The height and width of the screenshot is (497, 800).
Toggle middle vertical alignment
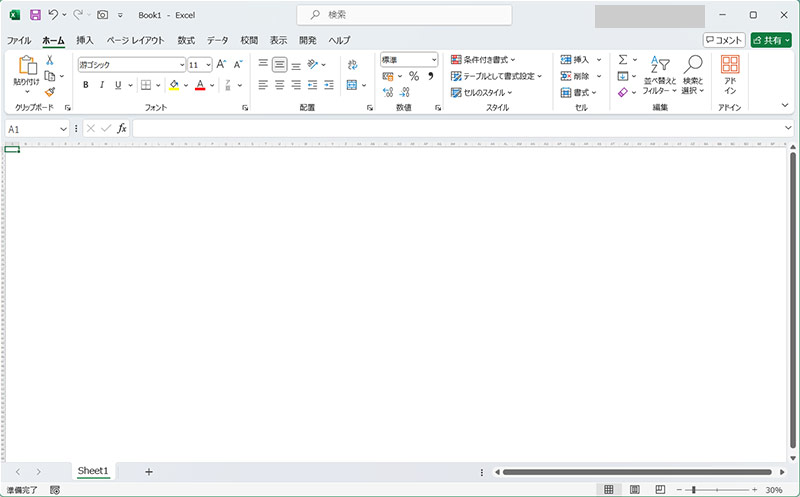pos(280,64)
